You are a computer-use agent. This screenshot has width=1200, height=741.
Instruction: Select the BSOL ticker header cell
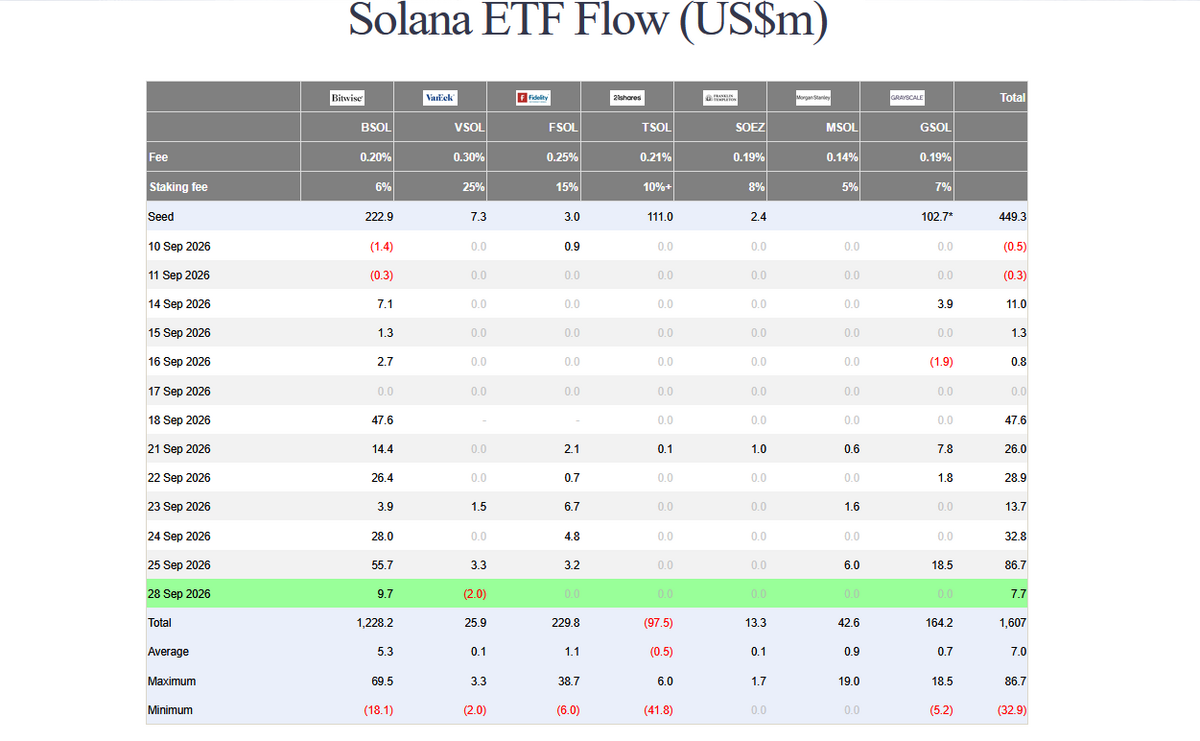point(347,128)
